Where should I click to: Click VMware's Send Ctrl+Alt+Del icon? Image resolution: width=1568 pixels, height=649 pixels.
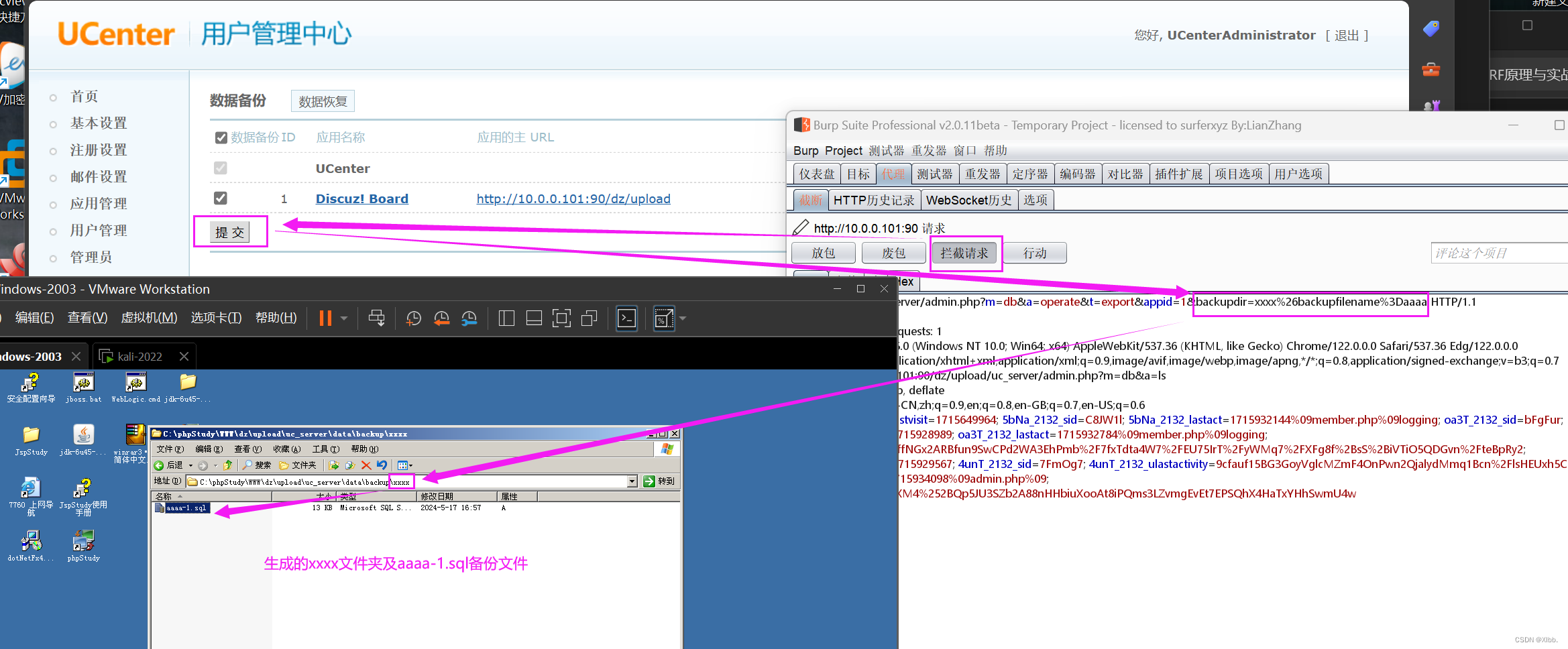[x=377, y=318]
